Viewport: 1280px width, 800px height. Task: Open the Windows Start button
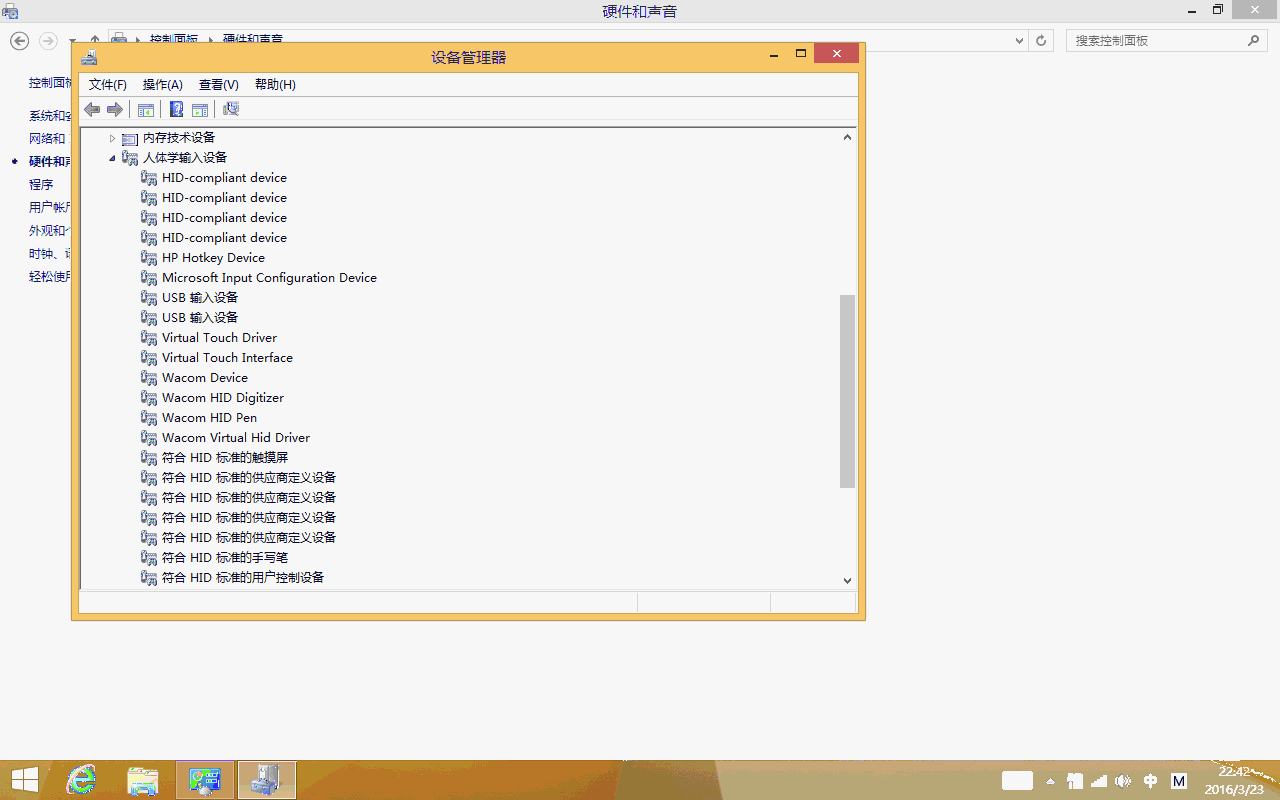25,780
